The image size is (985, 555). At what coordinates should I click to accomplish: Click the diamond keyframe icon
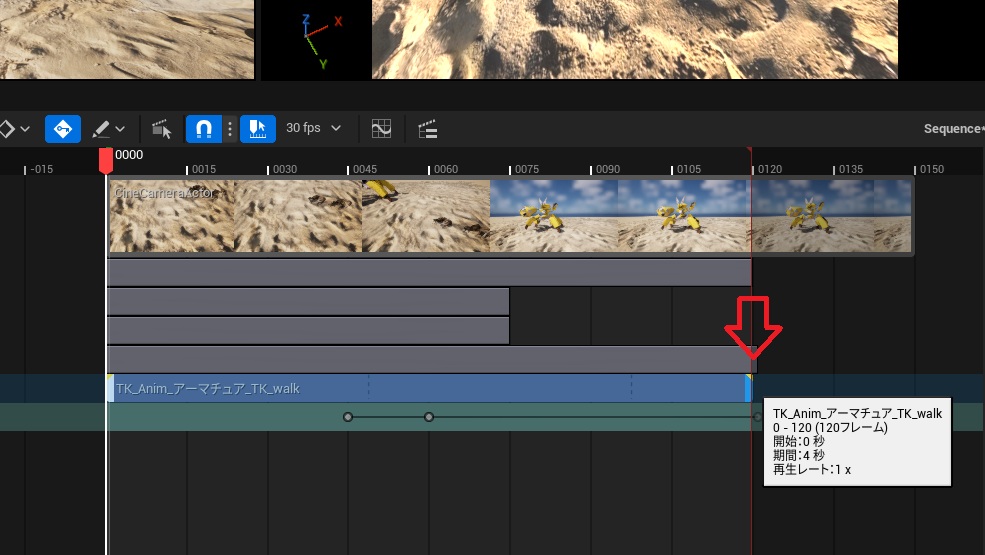point(6,129)
